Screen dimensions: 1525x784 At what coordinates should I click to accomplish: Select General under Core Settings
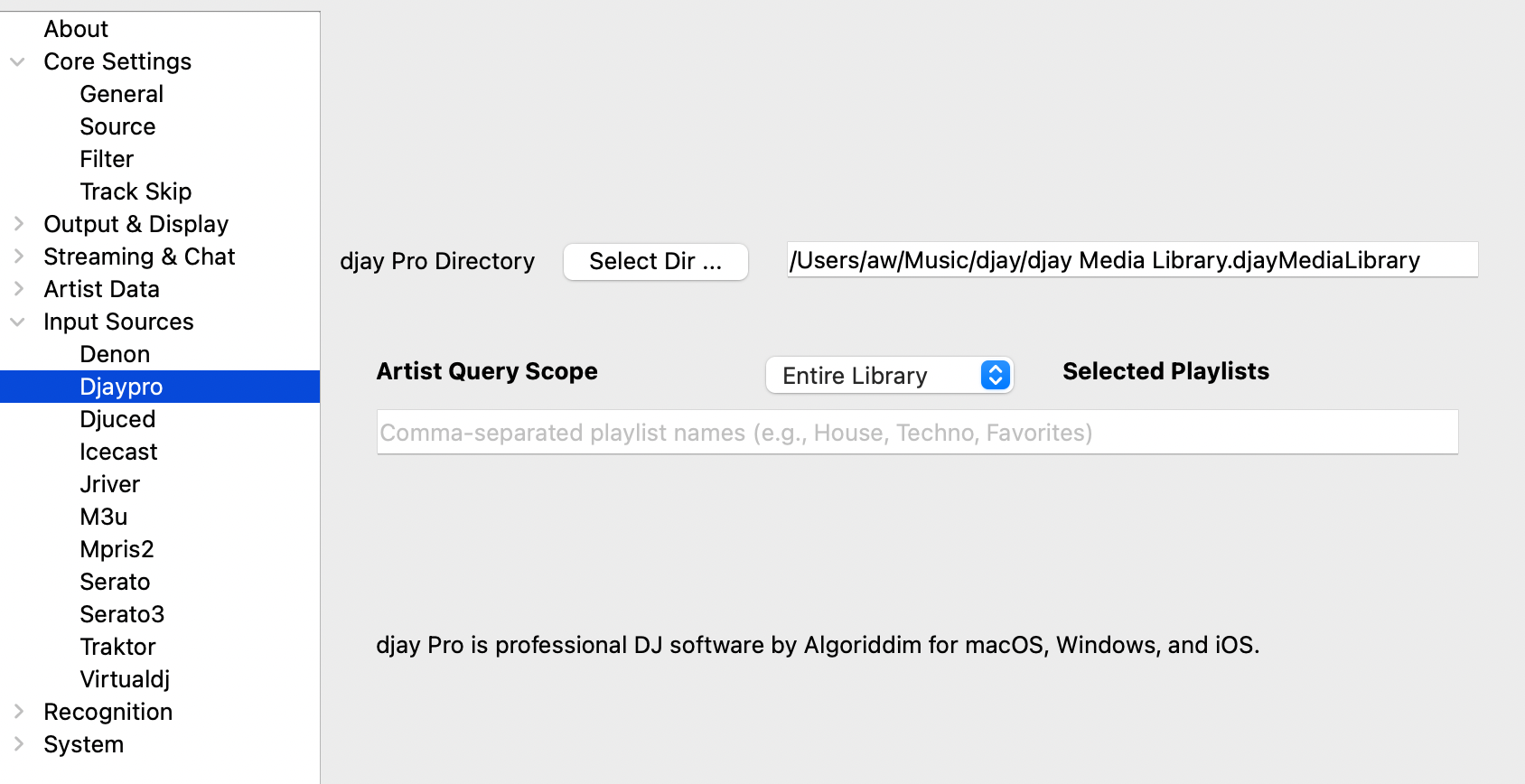121,94
